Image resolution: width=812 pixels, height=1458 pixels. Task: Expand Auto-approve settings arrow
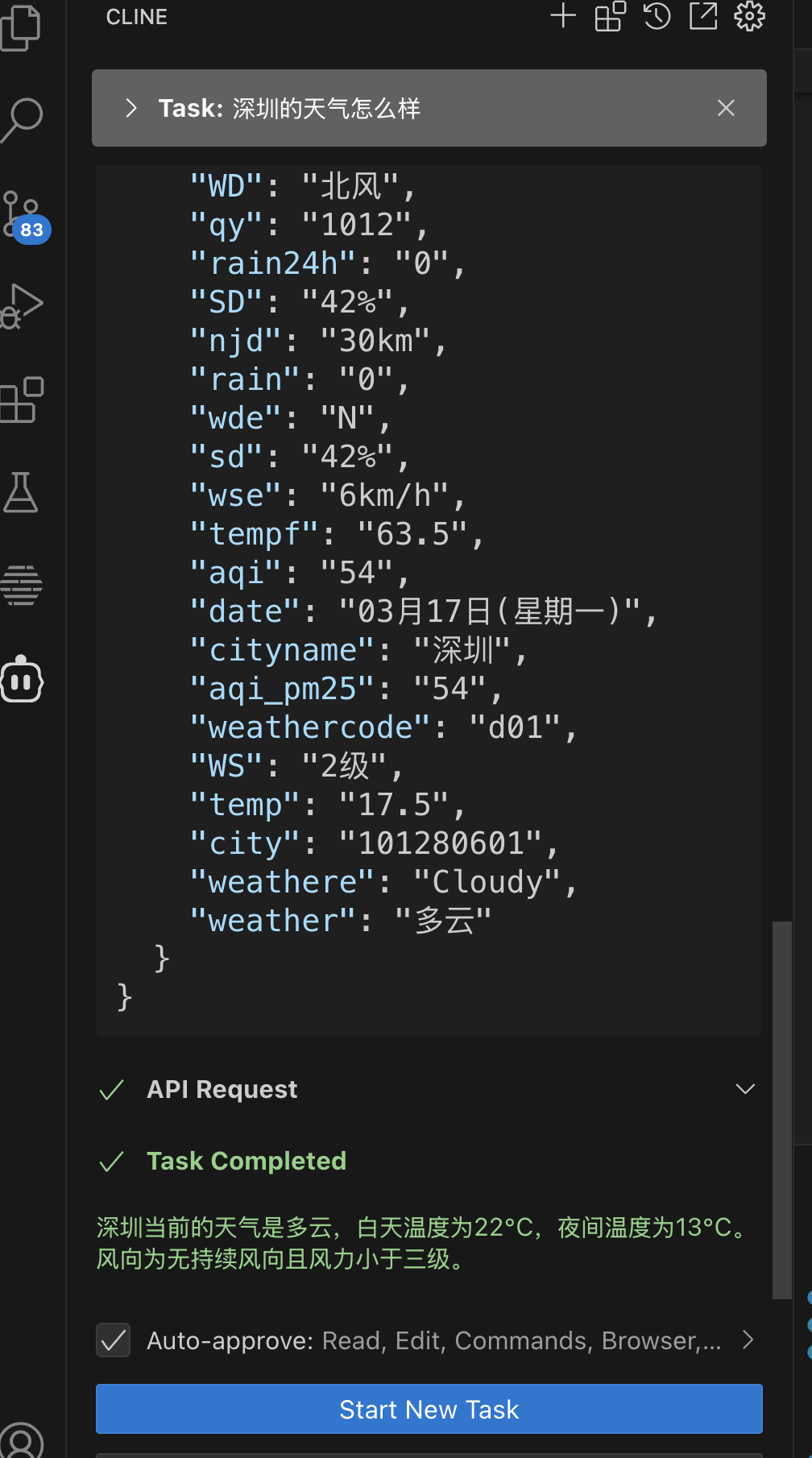748,1340
